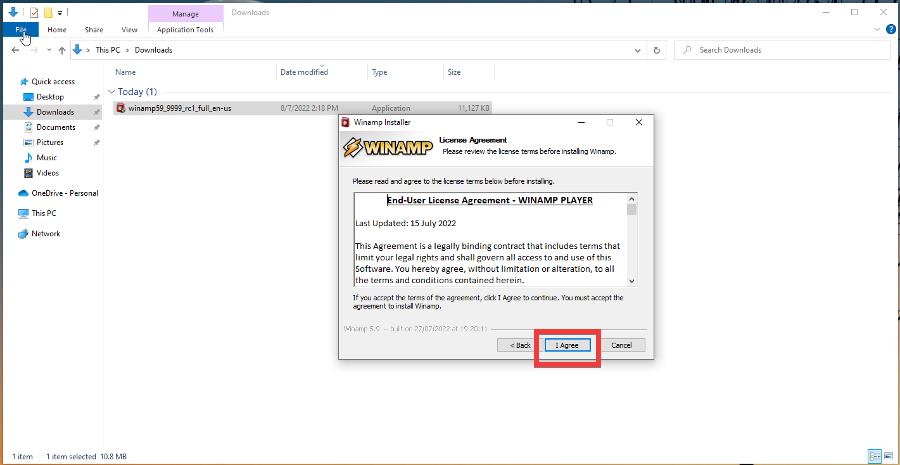Viewport: 900px width, 465px height.
Task: Collapse the Today (1) group
Action: 111,92
